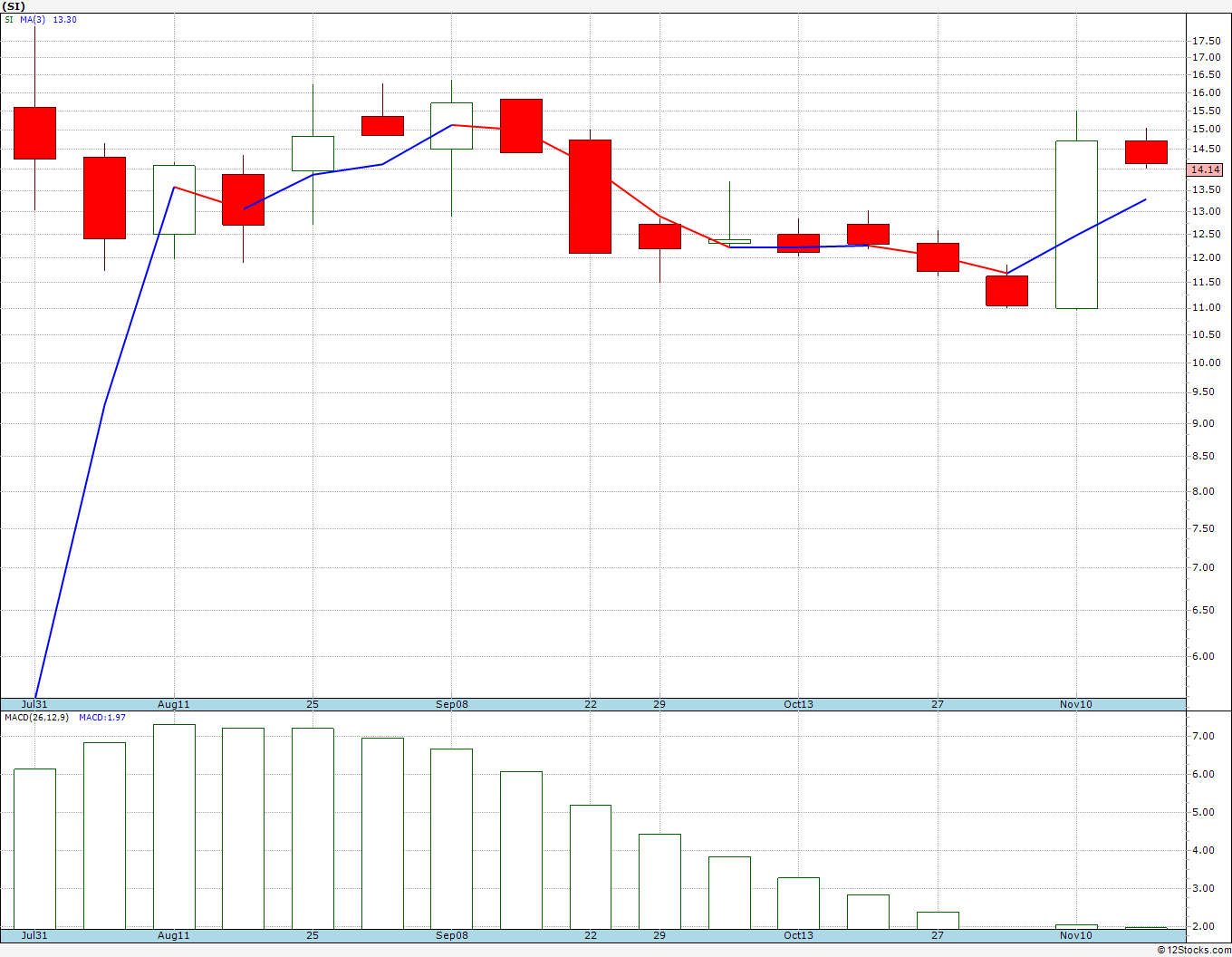Image resolution: width=1232 pixels, height=957 pixels.
Task: Select the tall white Nov10 candlestick
Action: (1076, 225)
